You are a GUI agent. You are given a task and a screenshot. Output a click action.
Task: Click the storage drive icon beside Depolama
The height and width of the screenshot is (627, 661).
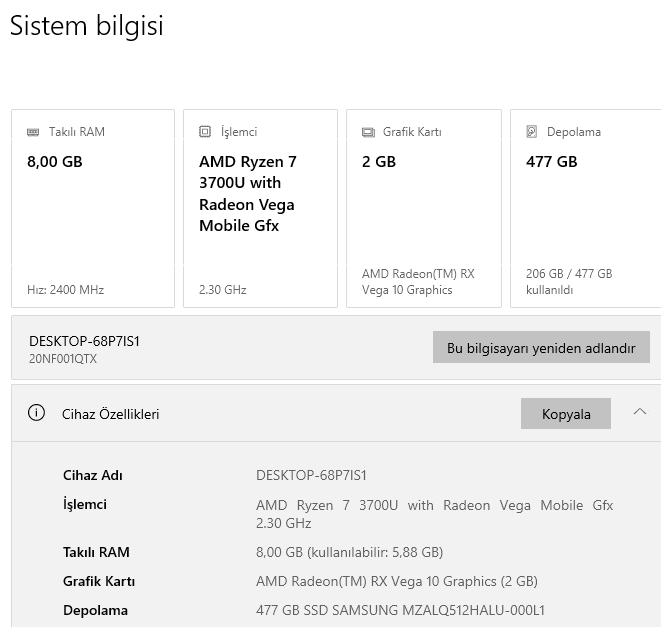click(532, 132)
